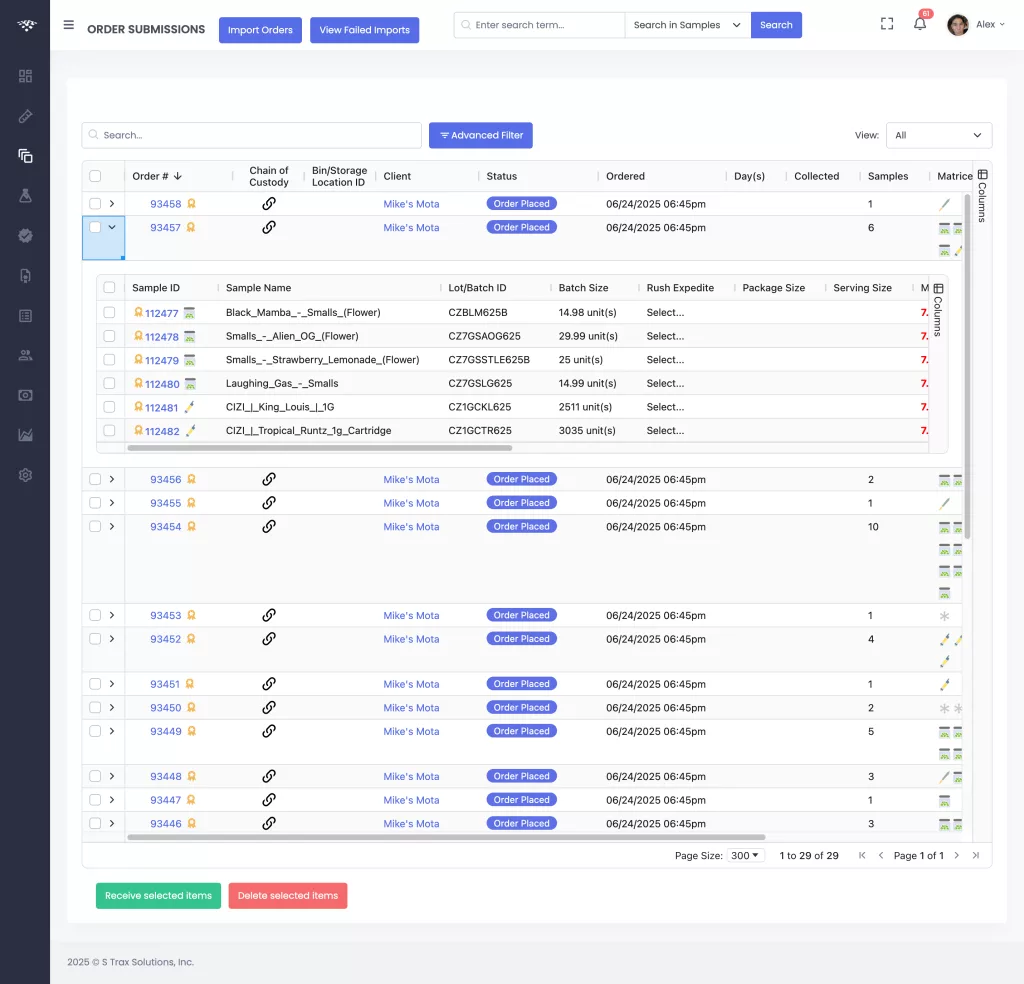The width and height of the screenshot is (1024, 984).
Task: Toggle the select-all orders header checkbox
Action: [x=95, y=176]
